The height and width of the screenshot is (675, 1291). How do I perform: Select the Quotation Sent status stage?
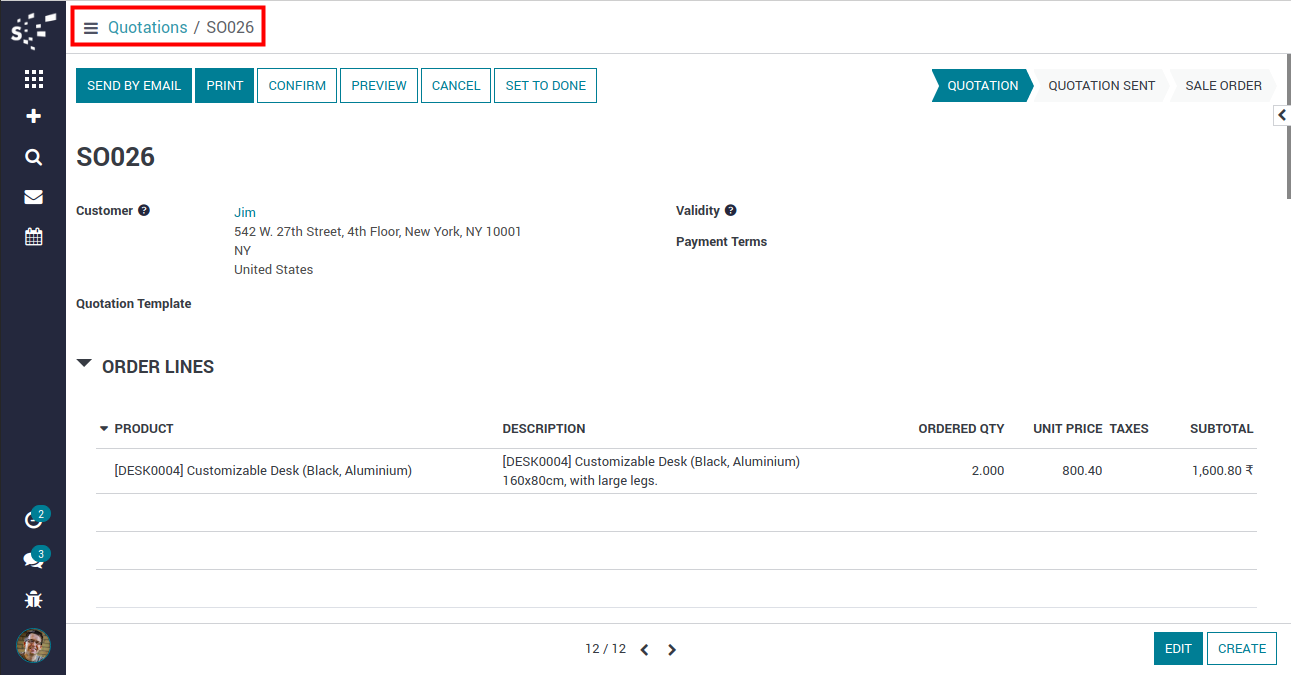click(x=1101, y=86)
